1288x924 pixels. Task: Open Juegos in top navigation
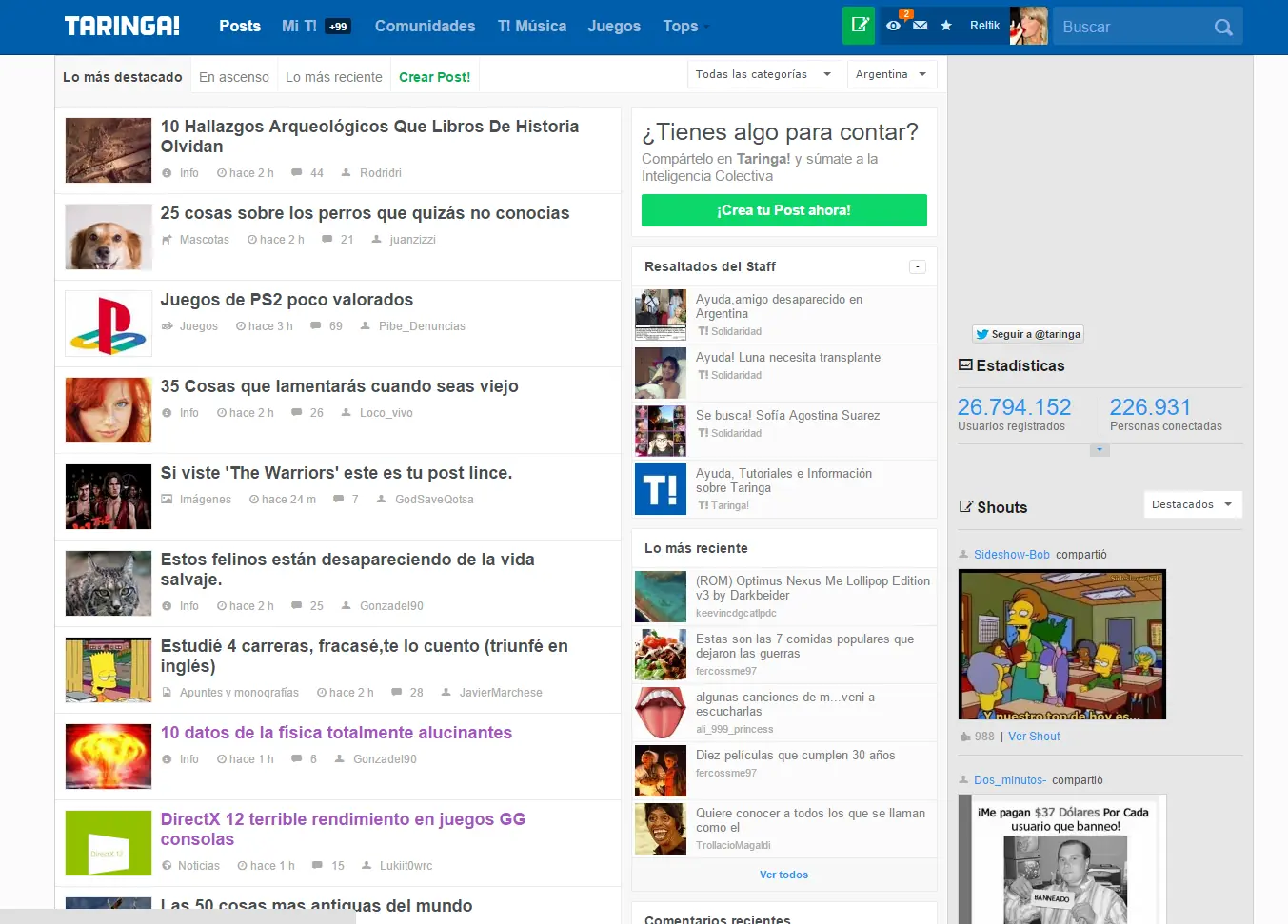[x=614, y=26]
